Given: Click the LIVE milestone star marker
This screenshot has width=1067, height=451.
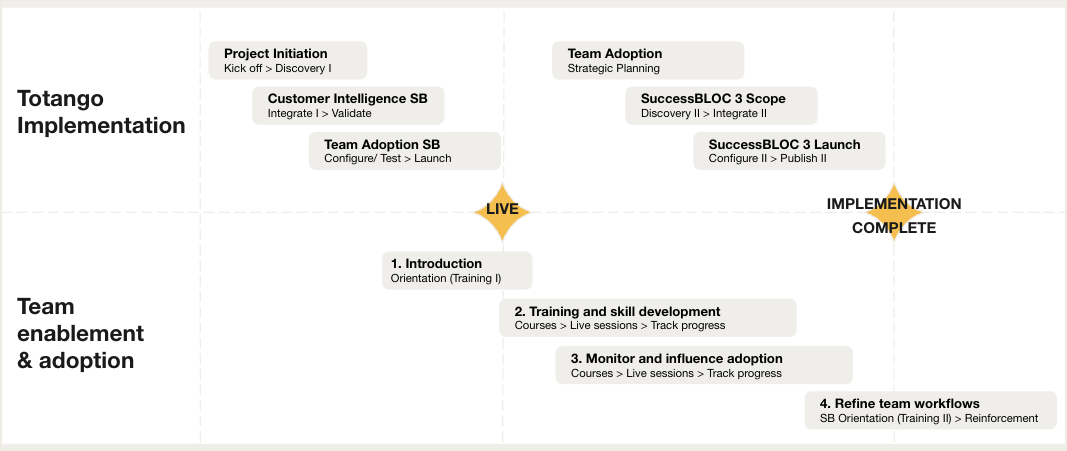Looking at the screenshot, I should [x=502, y=212].
